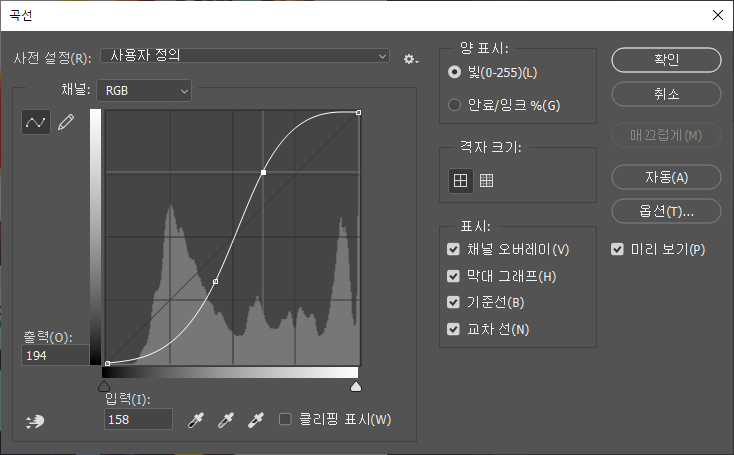Open the 채널 RGB dropdown
The height and width of the screenshot is (455, 734).
coord(144,90)
